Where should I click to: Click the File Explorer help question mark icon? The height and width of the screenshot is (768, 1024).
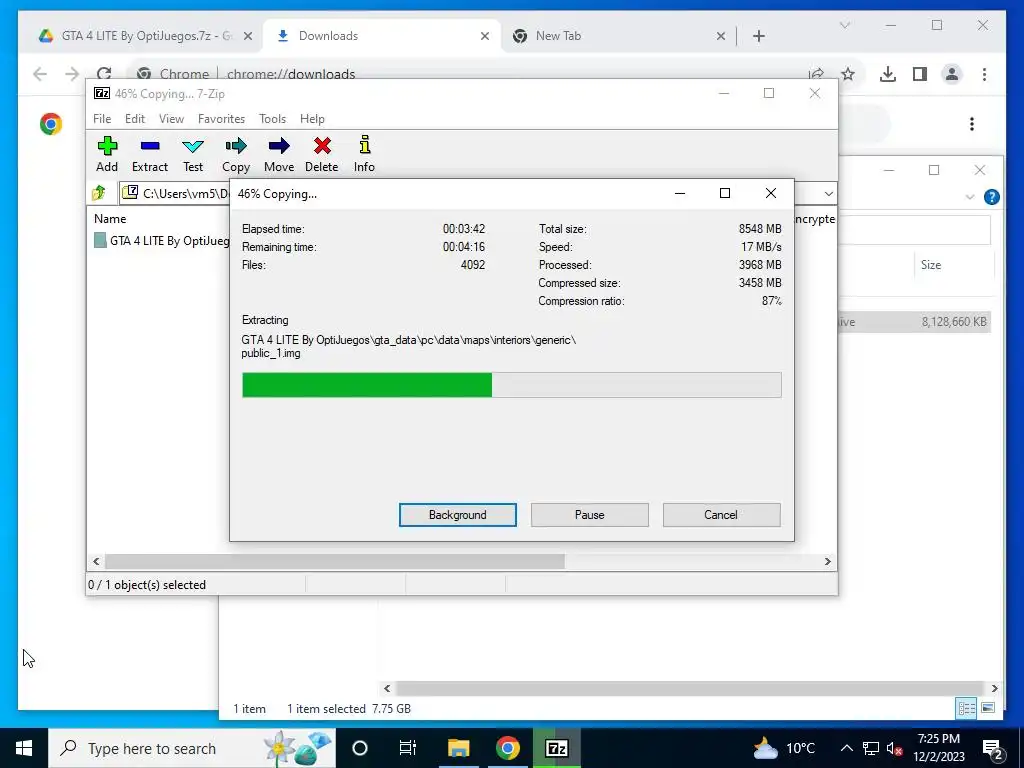(x=991, y=197)
